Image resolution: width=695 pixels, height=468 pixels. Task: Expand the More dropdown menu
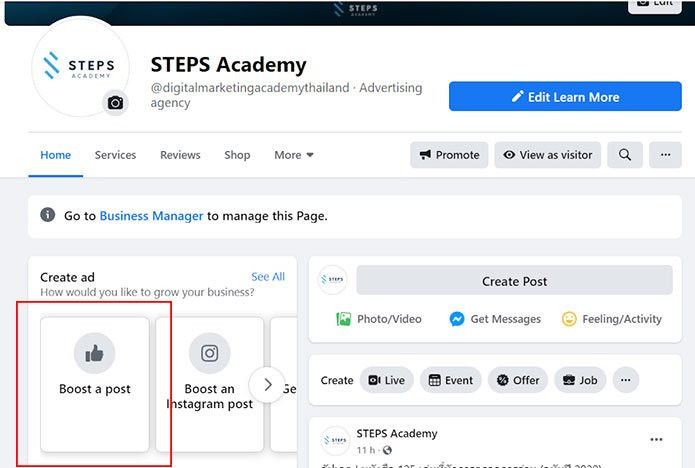tap(294, 155)
